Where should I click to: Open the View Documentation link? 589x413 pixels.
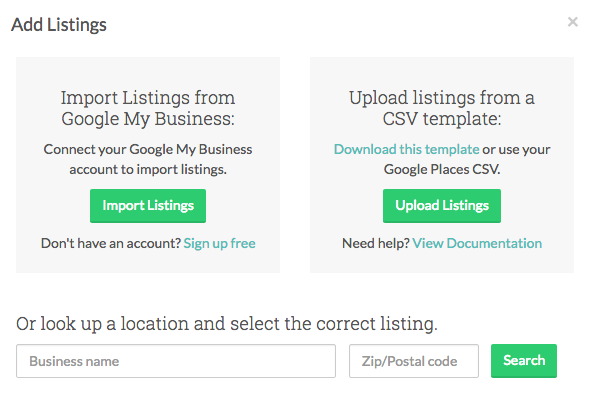[x=477, y=243]
